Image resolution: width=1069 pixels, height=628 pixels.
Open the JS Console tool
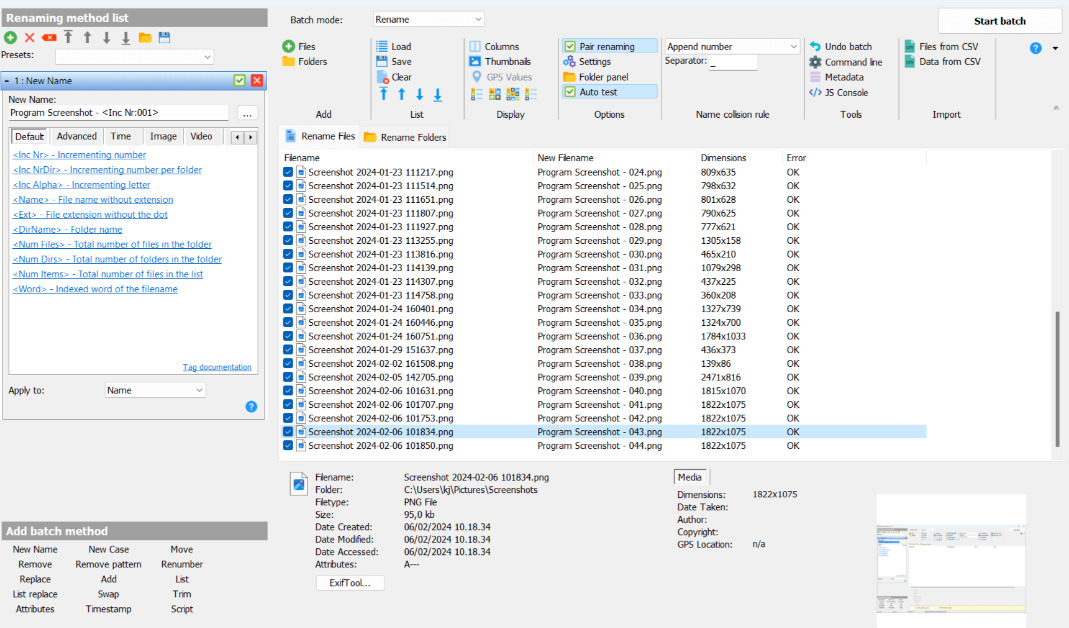[x=838, y=92]
